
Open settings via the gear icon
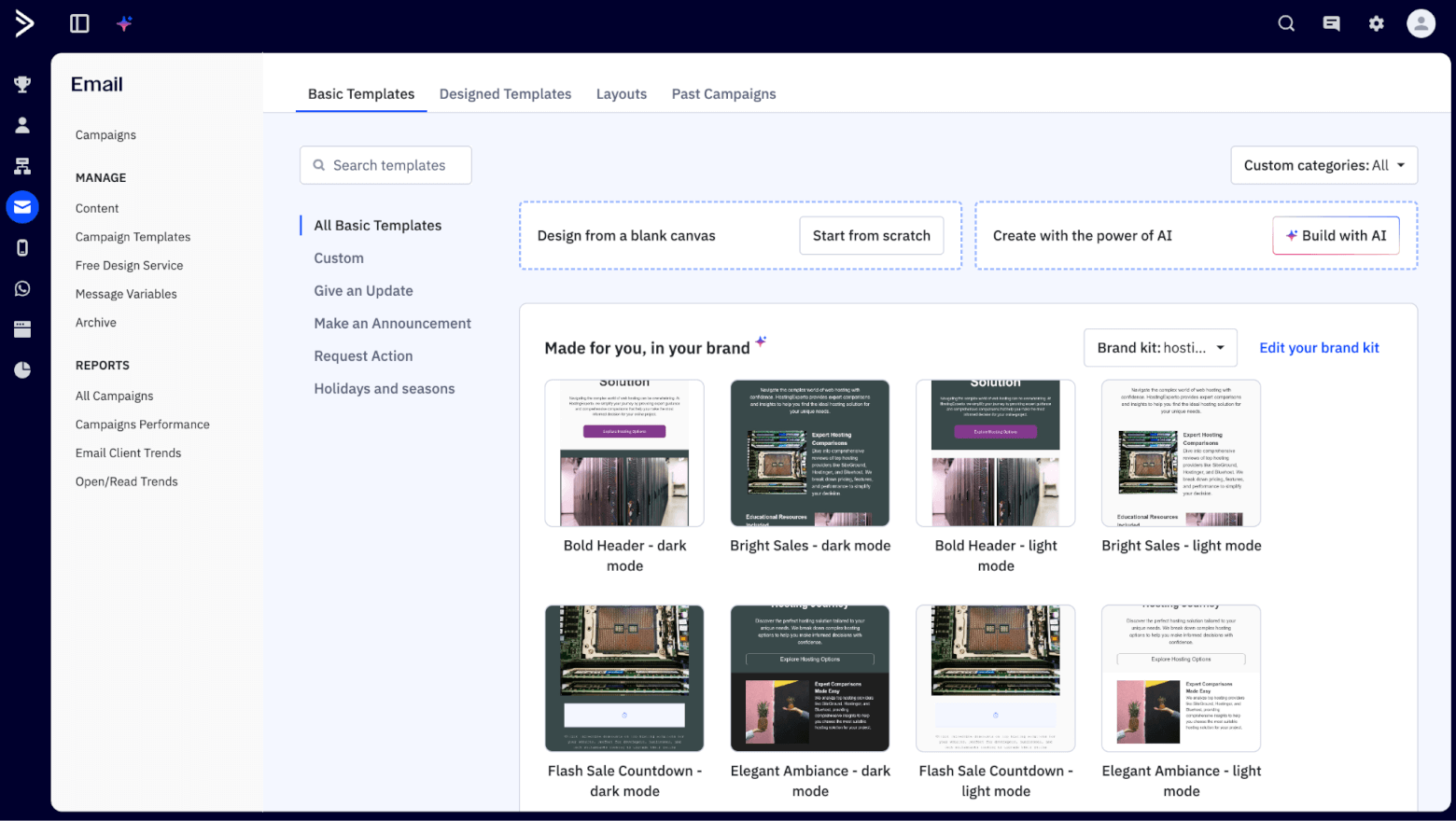point(1376,23)
